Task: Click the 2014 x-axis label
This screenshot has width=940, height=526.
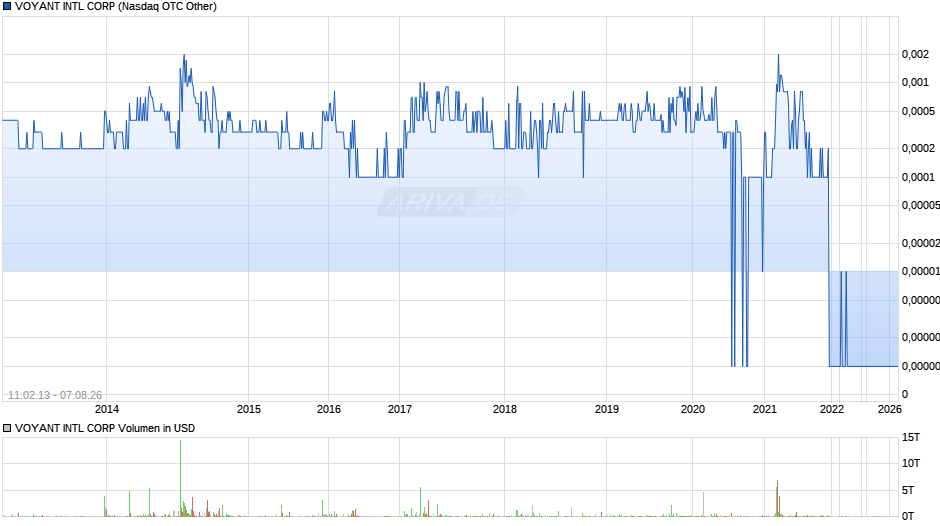Action: point(107,409)
